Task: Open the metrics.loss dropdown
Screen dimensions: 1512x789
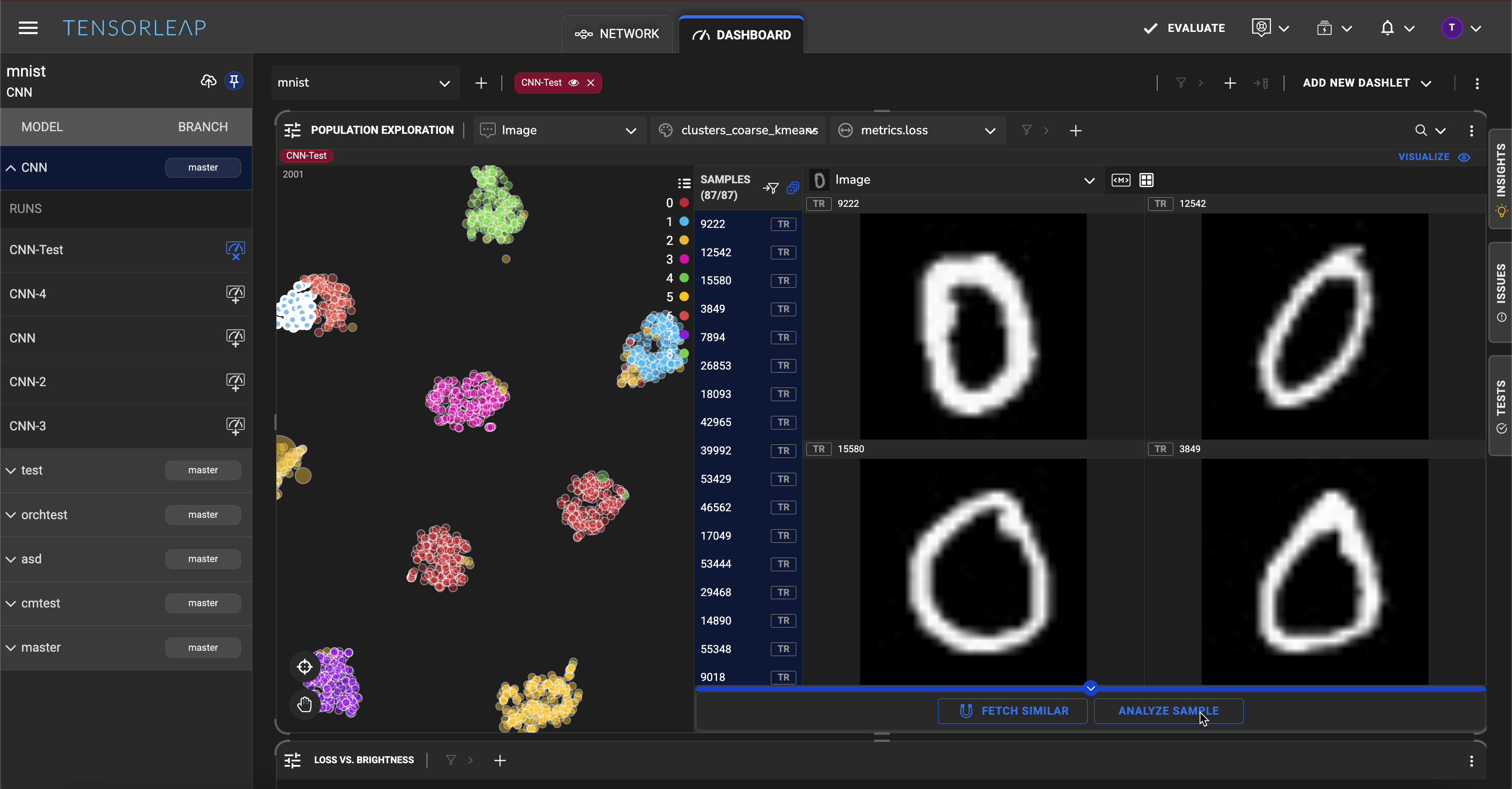Action: tap(990, 130)
